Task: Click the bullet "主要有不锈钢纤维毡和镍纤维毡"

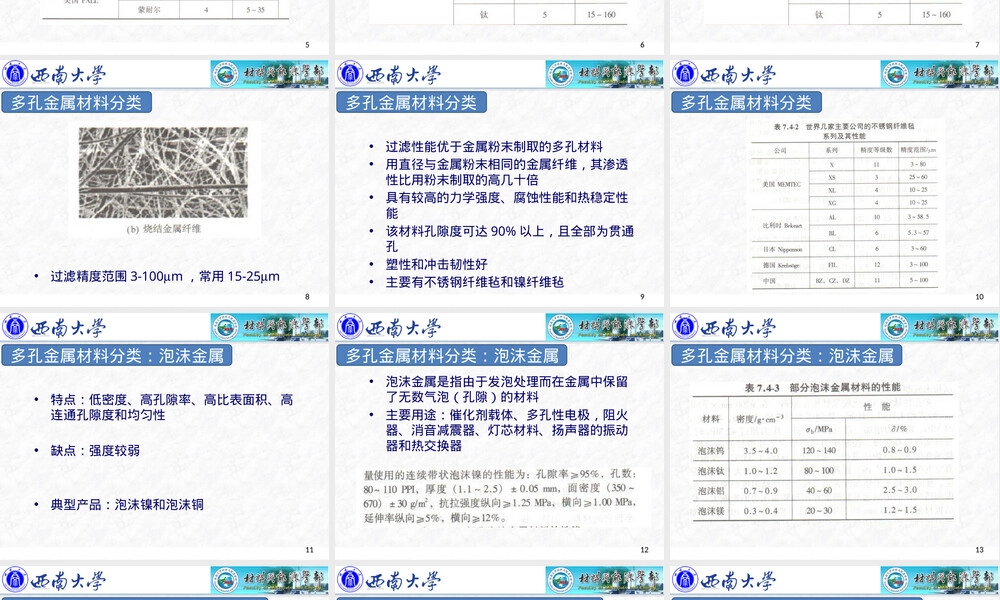Action: coord(475,282)
